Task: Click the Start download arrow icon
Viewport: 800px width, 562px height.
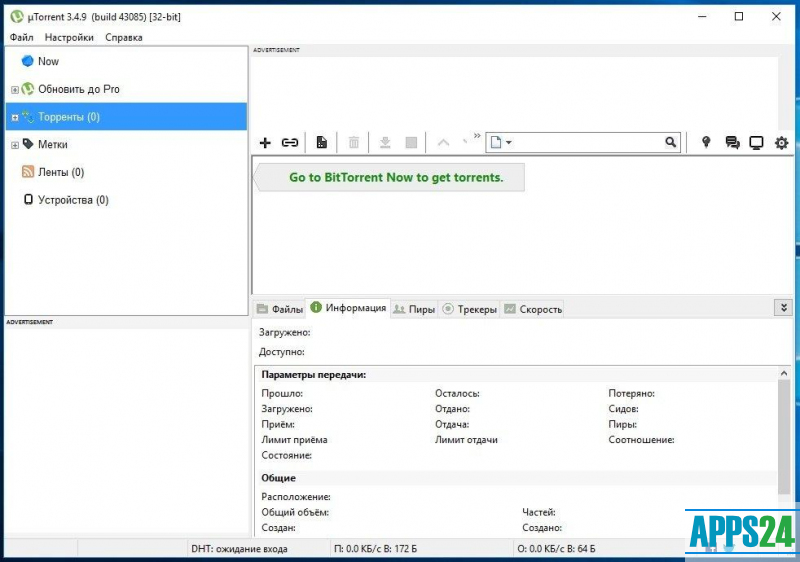Action: tap(385, 142)
